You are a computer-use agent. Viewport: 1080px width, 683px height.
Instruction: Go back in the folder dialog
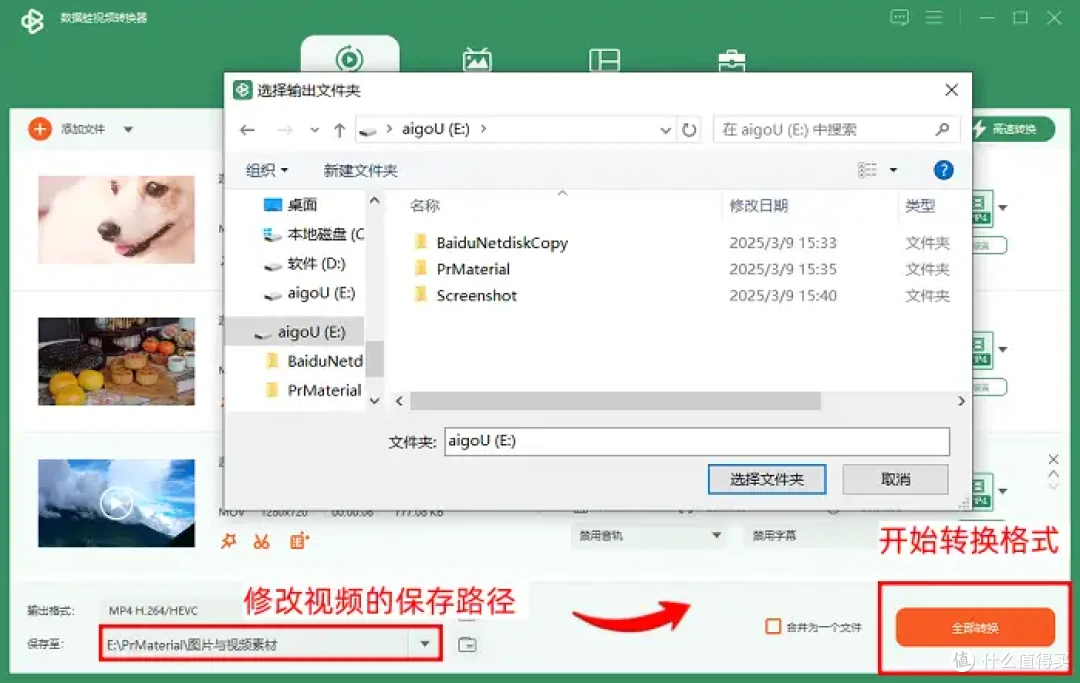(x=247, y=129)
